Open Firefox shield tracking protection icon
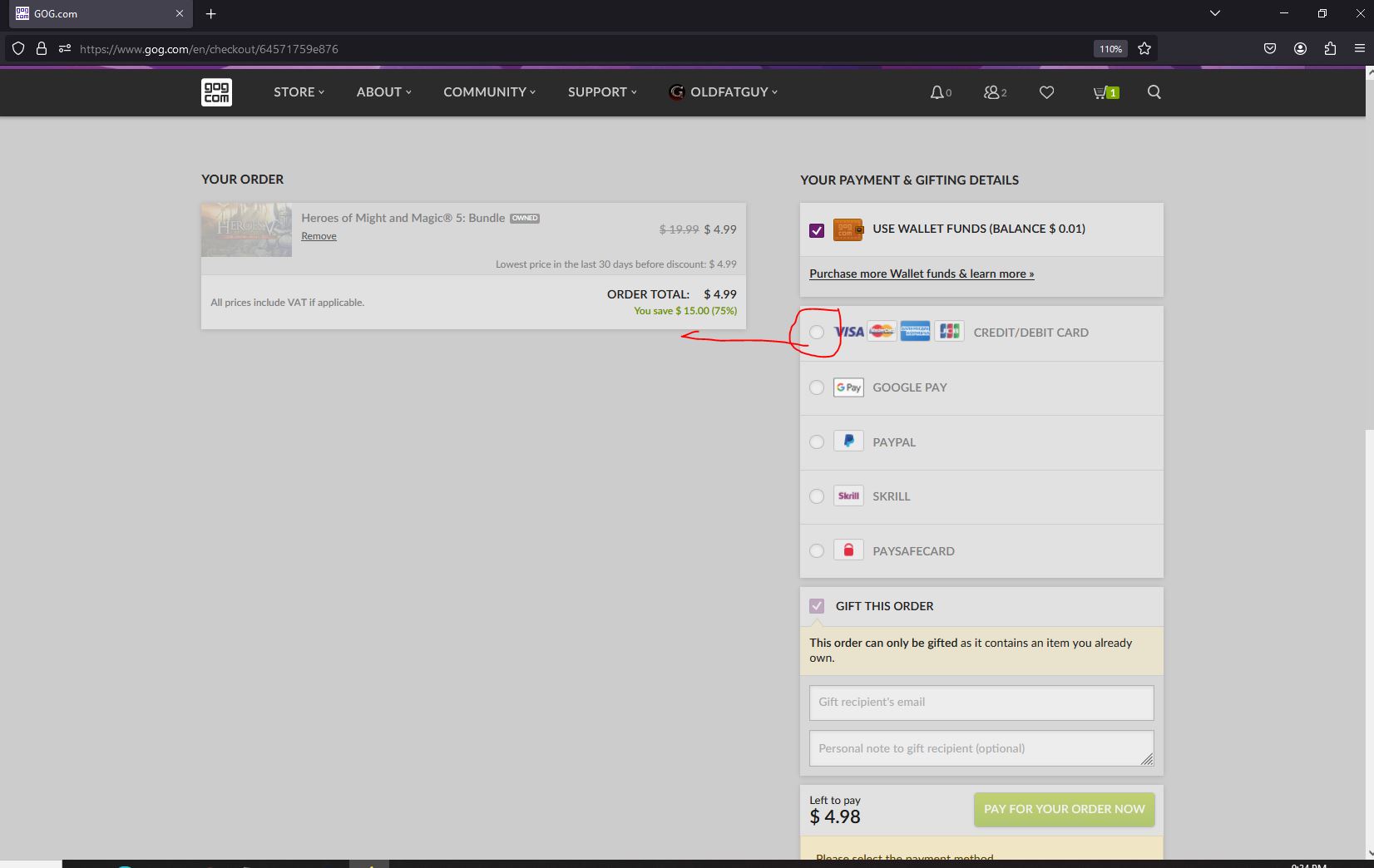The width and height of the screenshot is (1374, 868). (x=18, y=48)
